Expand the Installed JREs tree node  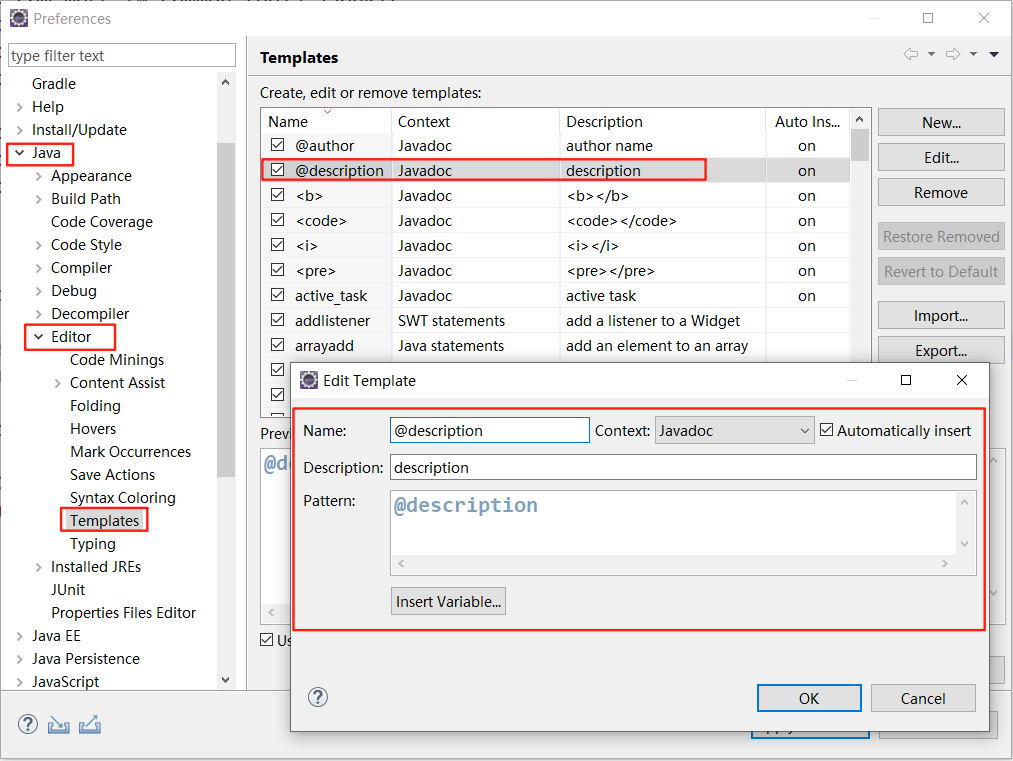click(x=39, y=568)
